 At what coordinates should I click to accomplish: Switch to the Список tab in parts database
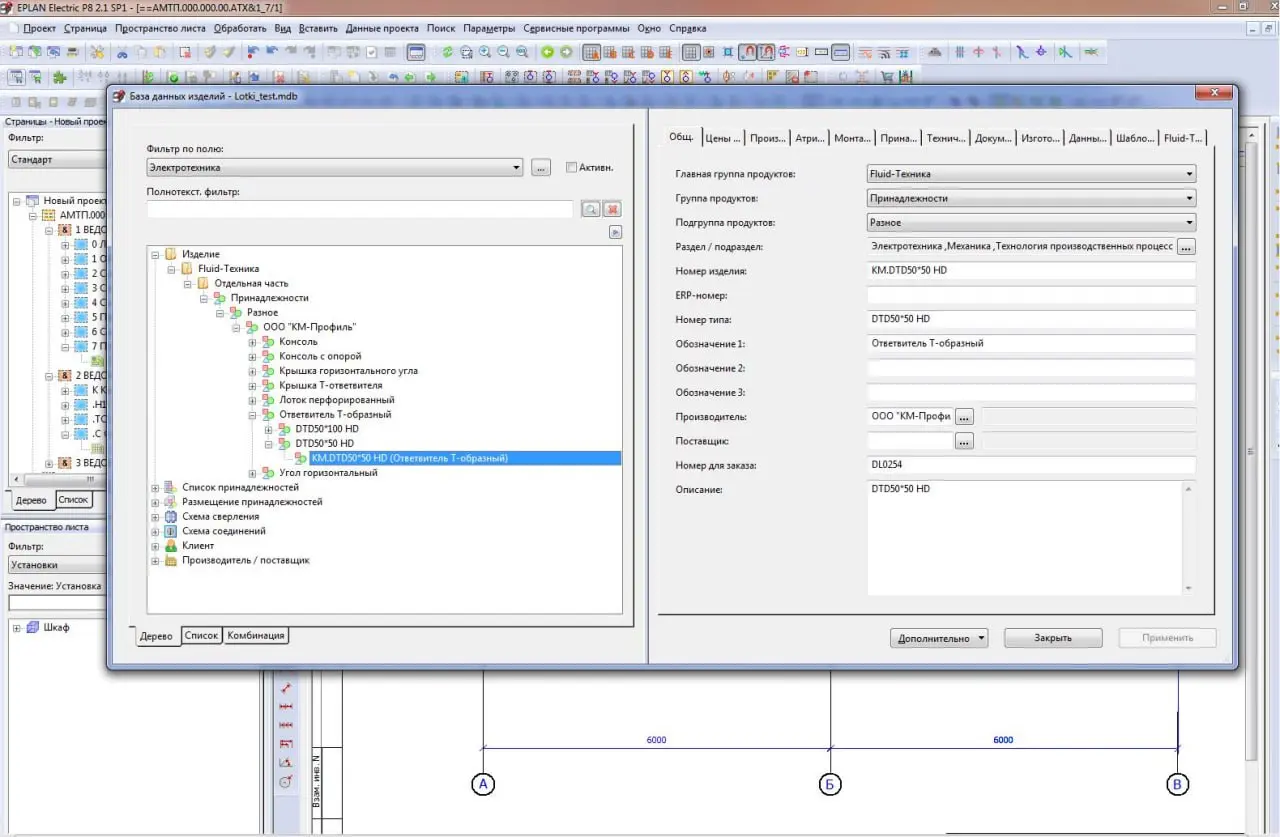[x=201, y=635]
